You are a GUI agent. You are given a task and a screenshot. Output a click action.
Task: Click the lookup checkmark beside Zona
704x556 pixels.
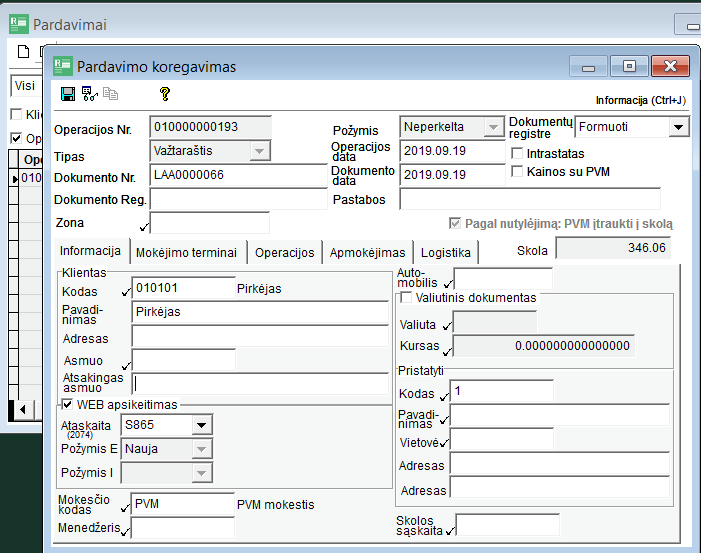coord(144,227)
